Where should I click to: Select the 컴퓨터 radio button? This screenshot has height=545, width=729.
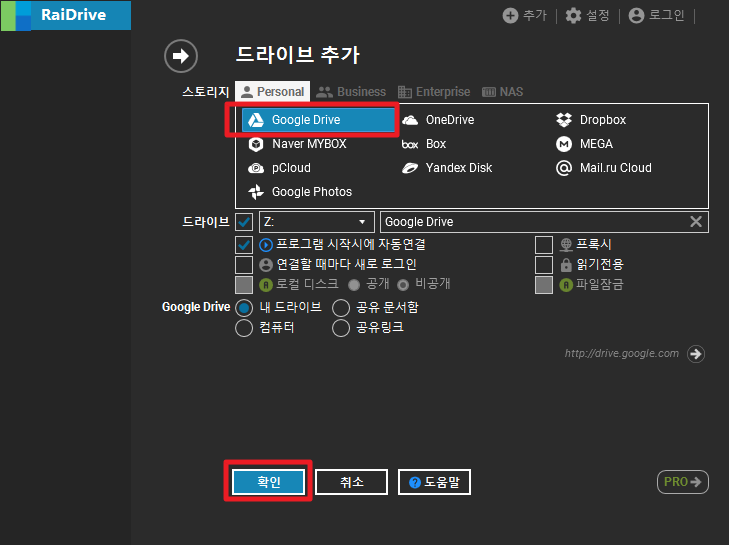244,328
